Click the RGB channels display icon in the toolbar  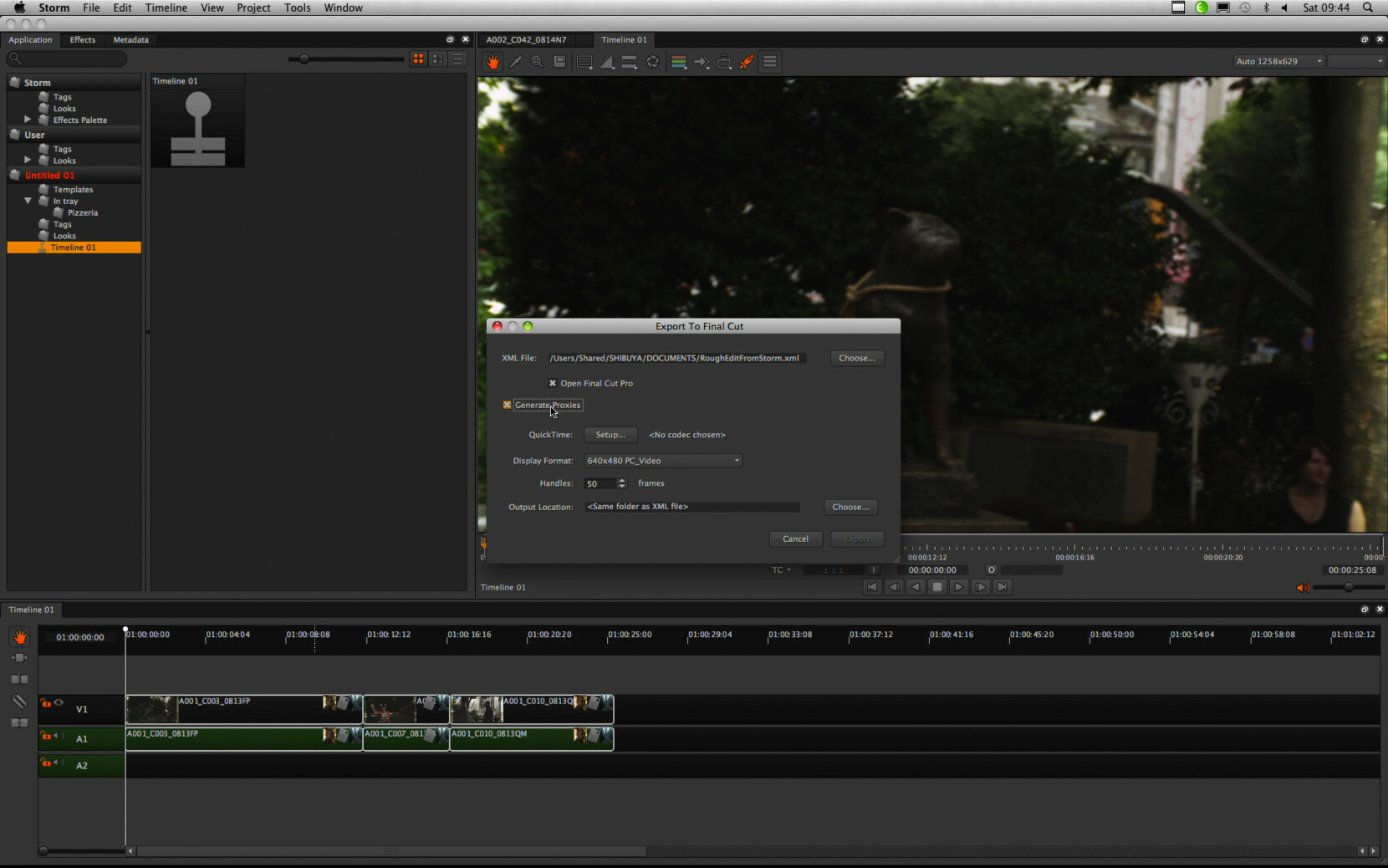(678, 62)
